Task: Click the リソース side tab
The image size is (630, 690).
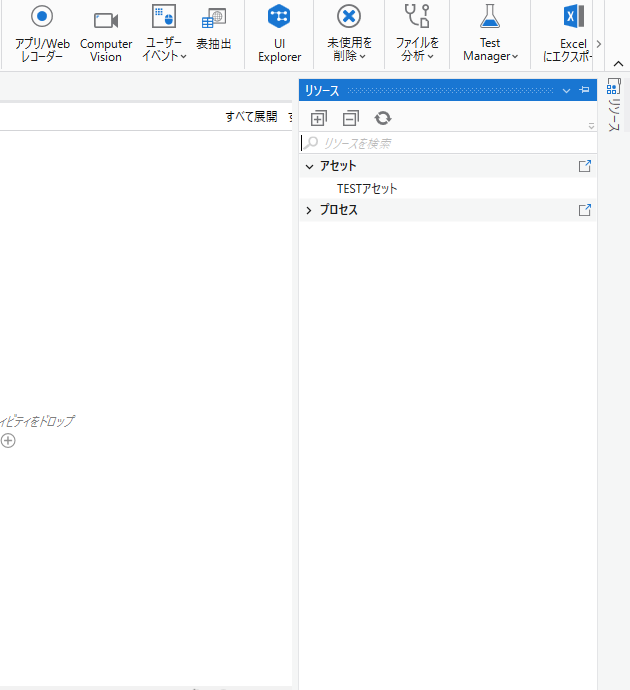Action: pos(614,105)
